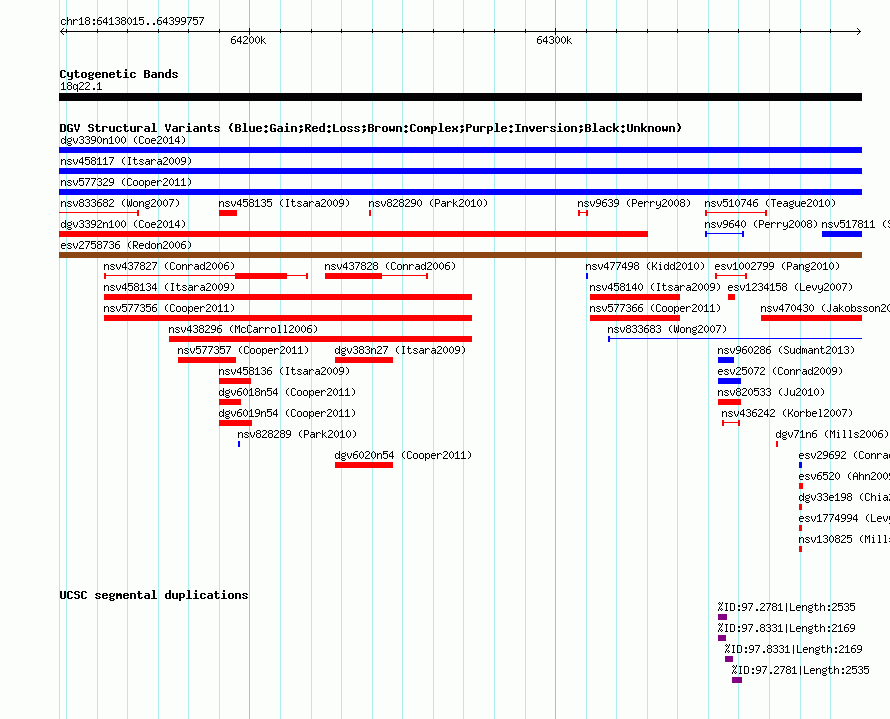Viewport: 890px width, 719px height.
Task: Click the UCSC segmental duplications title
Action: tap(154, 595)
